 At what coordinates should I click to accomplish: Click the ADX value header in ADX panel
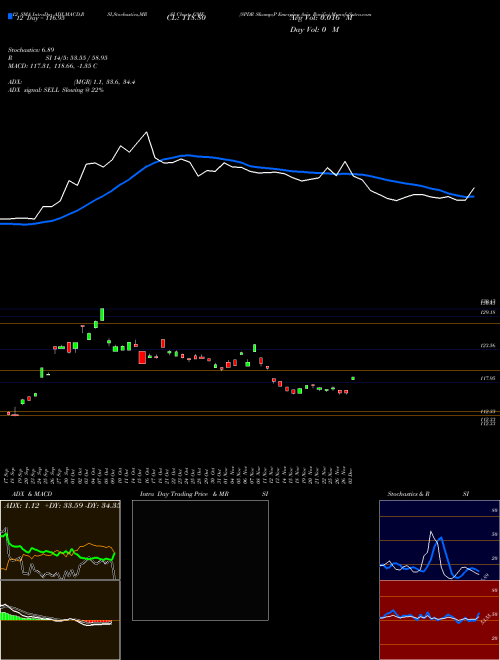click(x=62, y=506)
